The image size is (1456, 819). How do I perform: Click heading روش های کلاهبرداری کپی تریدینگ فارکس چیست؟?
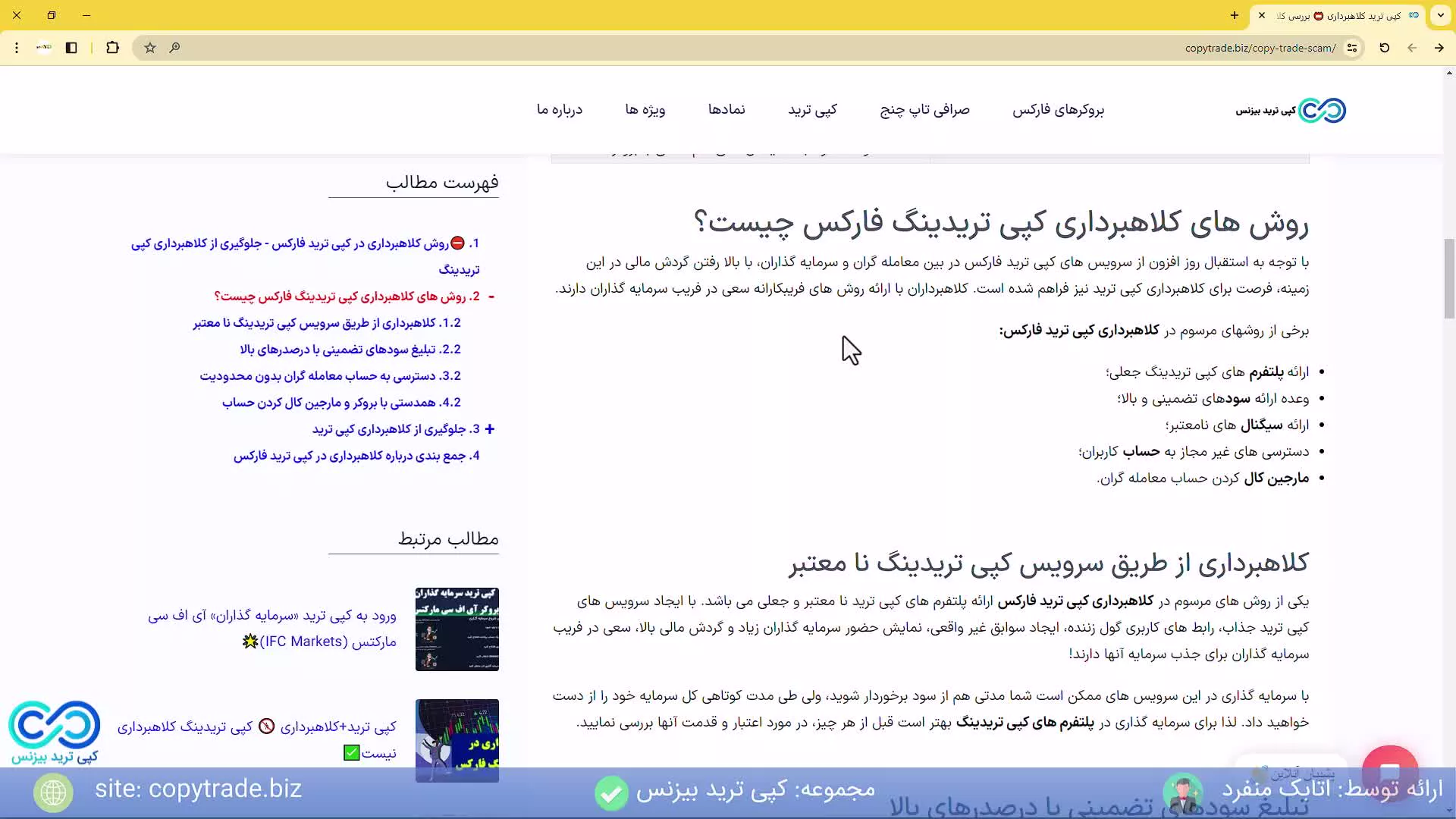1001,222
